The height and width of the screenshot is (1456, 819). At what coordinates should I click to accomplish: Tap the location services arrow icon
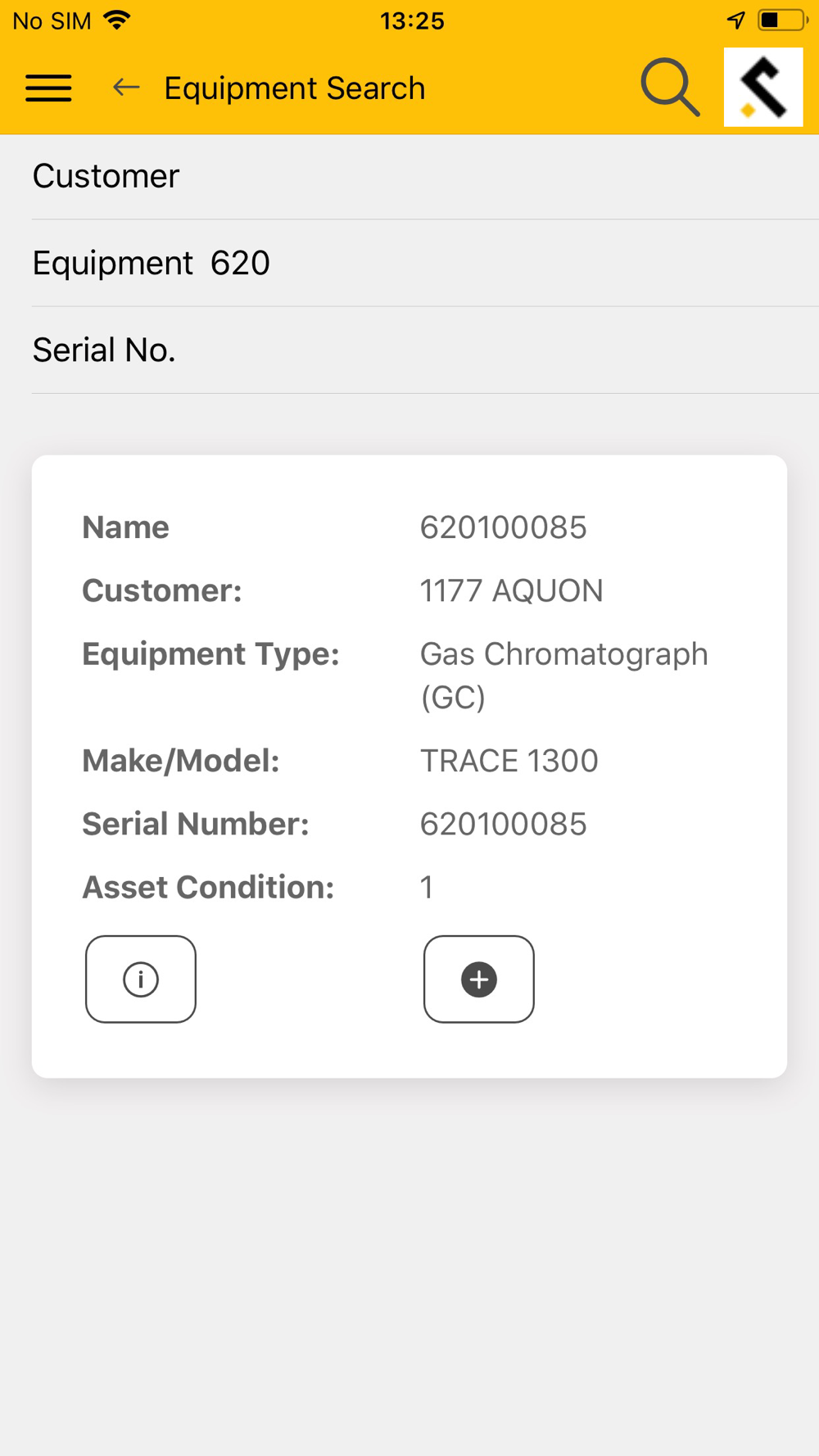tap(736, 20)
